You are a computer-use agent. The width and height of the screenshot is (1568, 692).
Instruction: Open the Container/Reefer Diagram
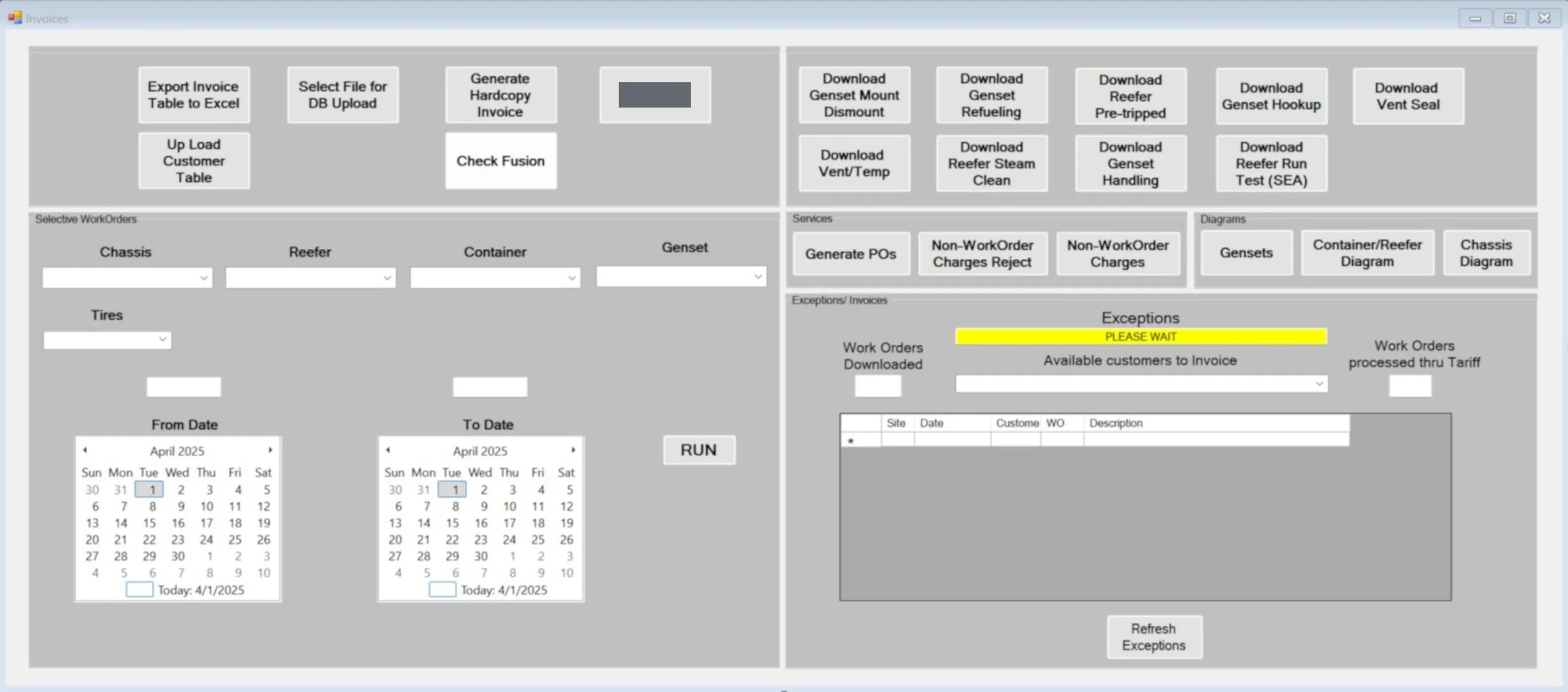click(1367, 253)
